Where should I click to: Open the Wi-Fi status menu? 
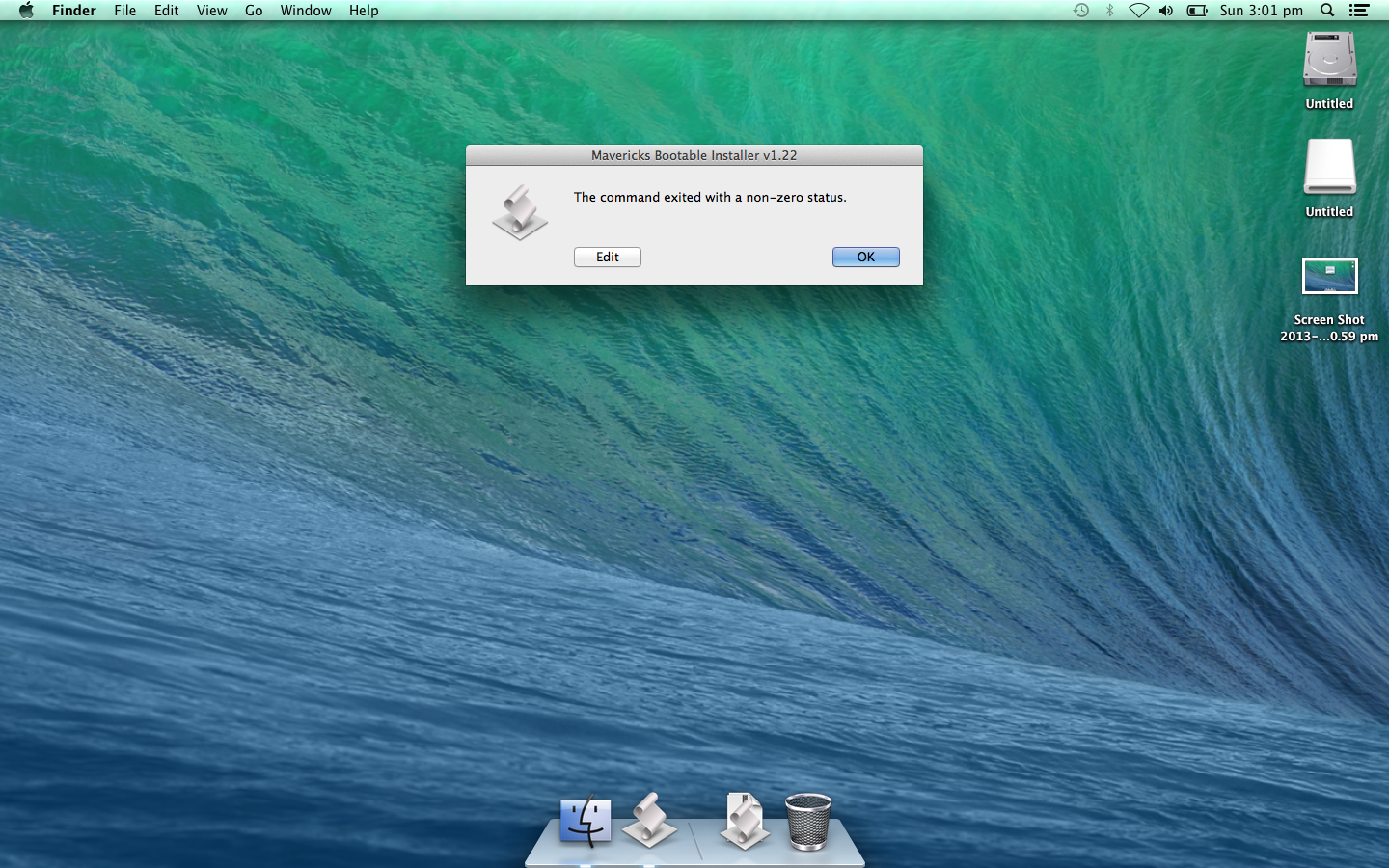click(1138, 11)
